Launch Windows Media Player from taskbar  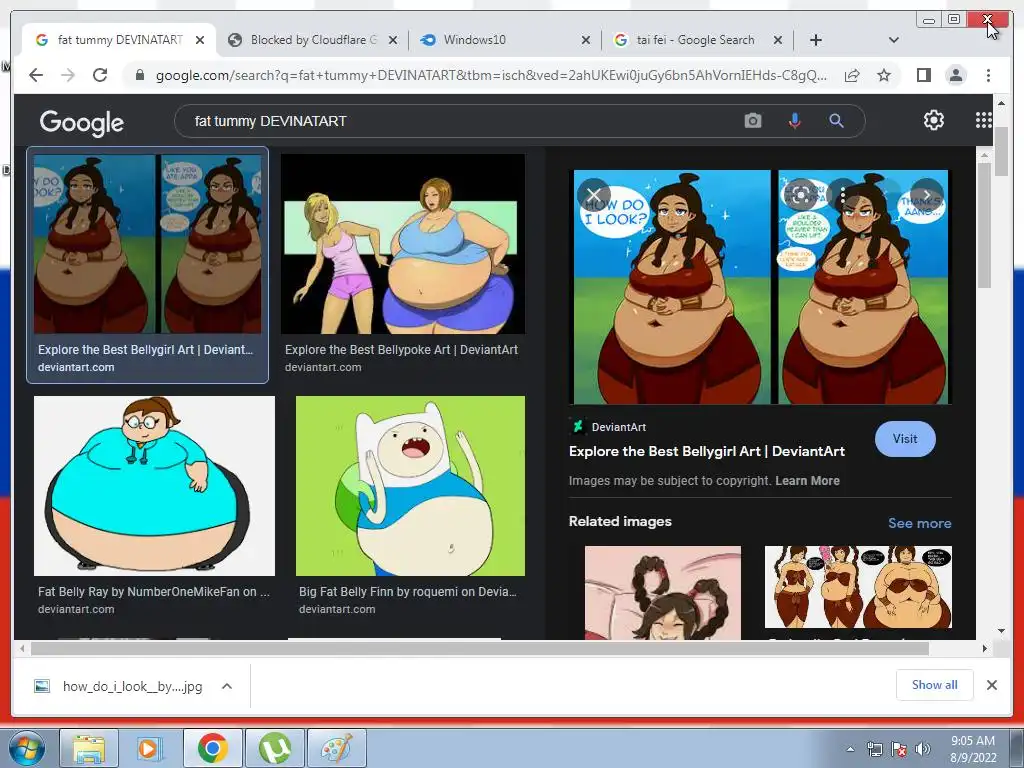tap(150, 749)
